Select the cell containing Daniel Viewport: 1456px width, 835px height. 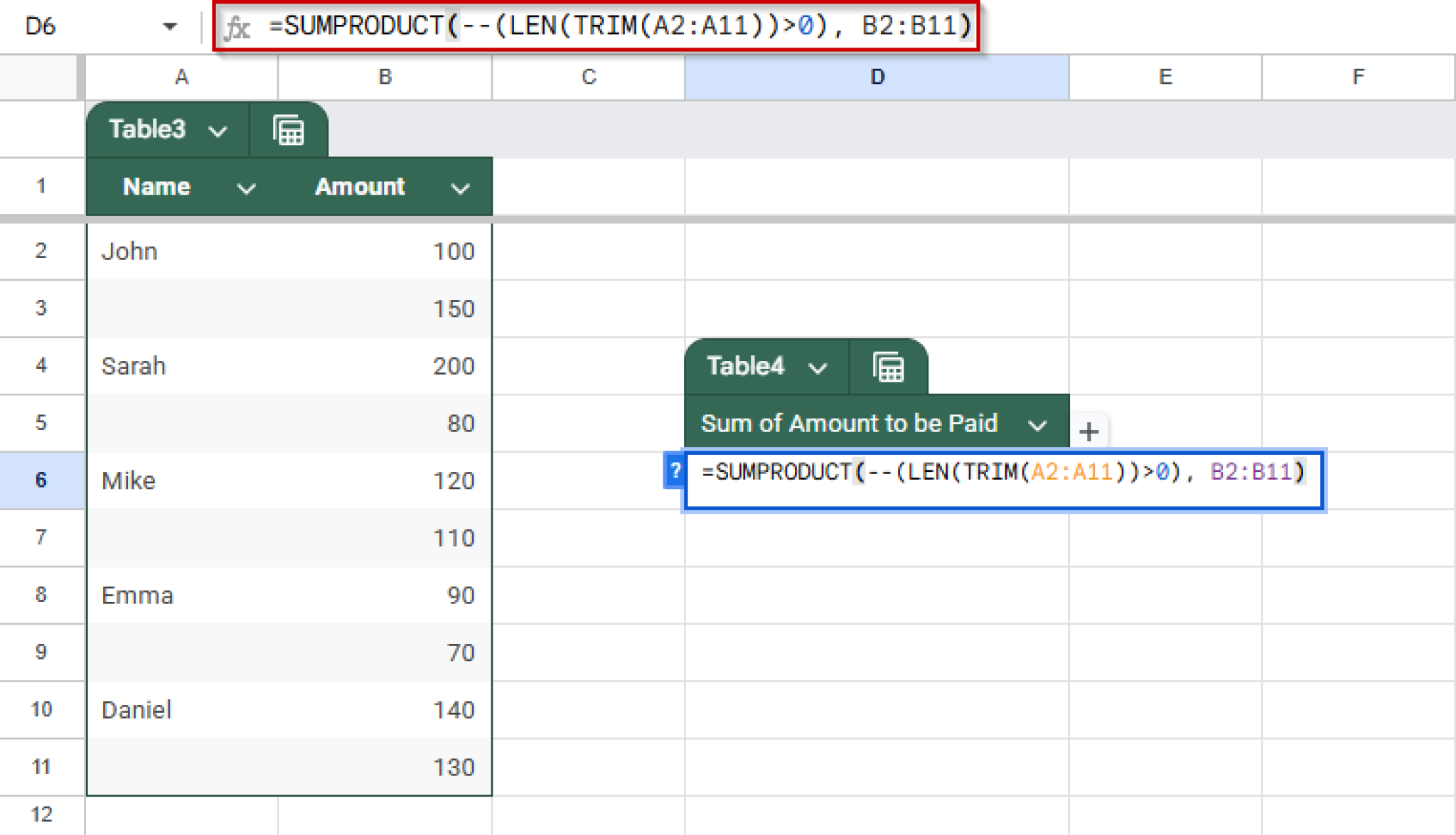pos(181,709)
